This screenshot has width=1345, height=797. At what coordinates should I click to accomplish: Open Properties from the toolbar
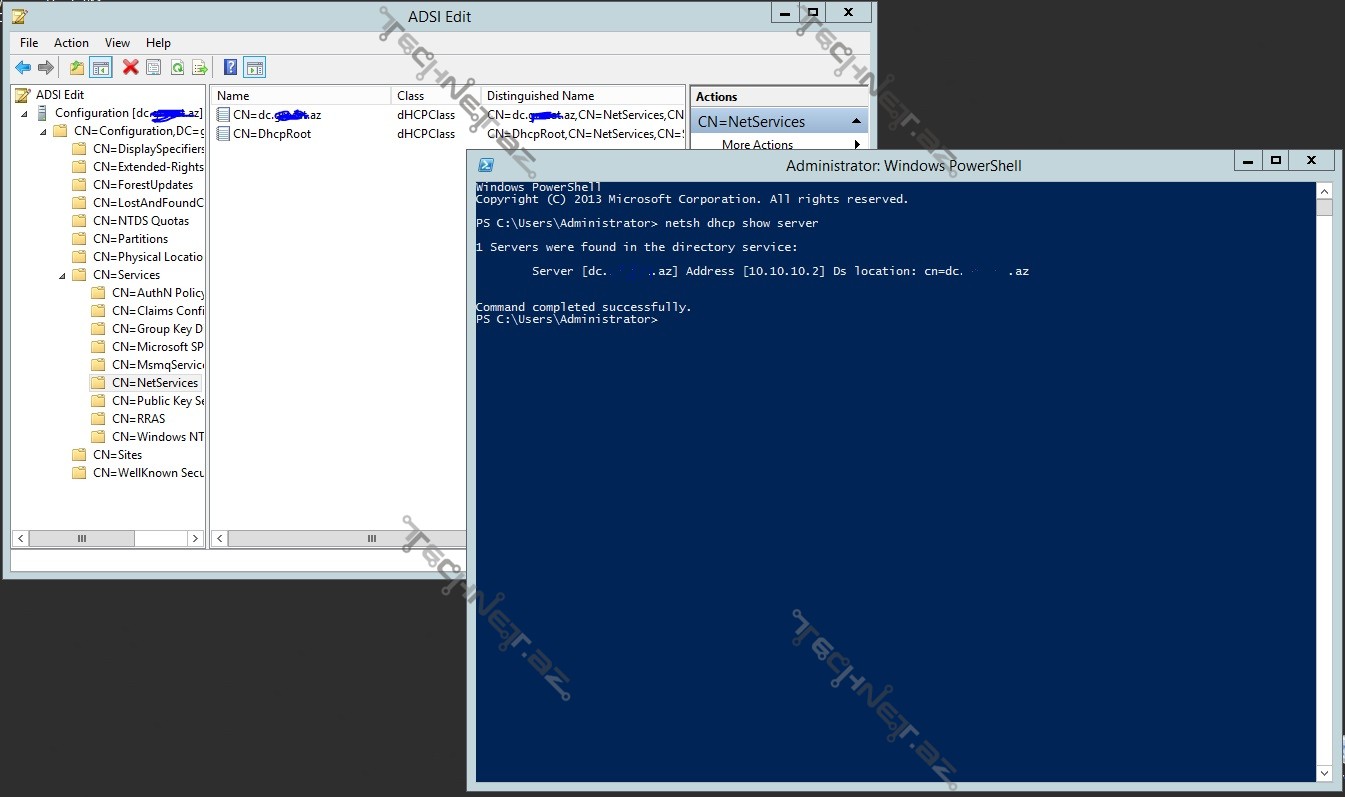(154, 68)
